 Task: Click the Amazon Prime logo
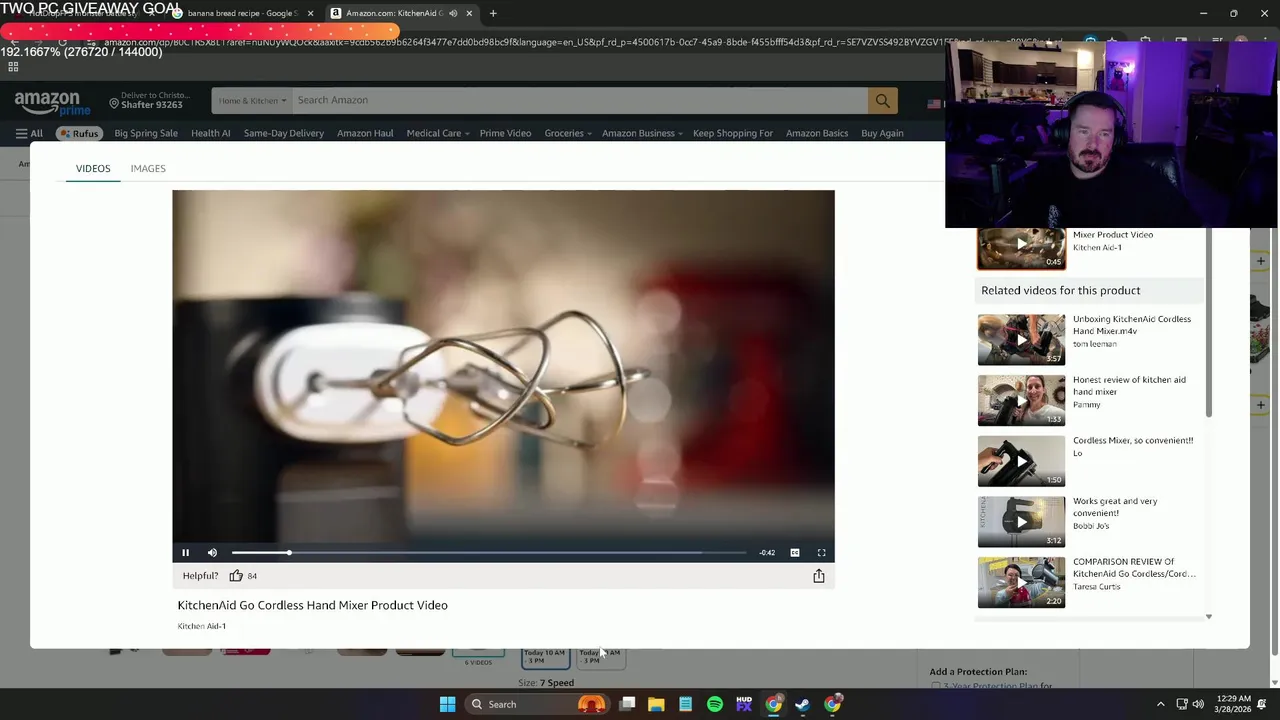pyautogui.click(x=52, y=102)
